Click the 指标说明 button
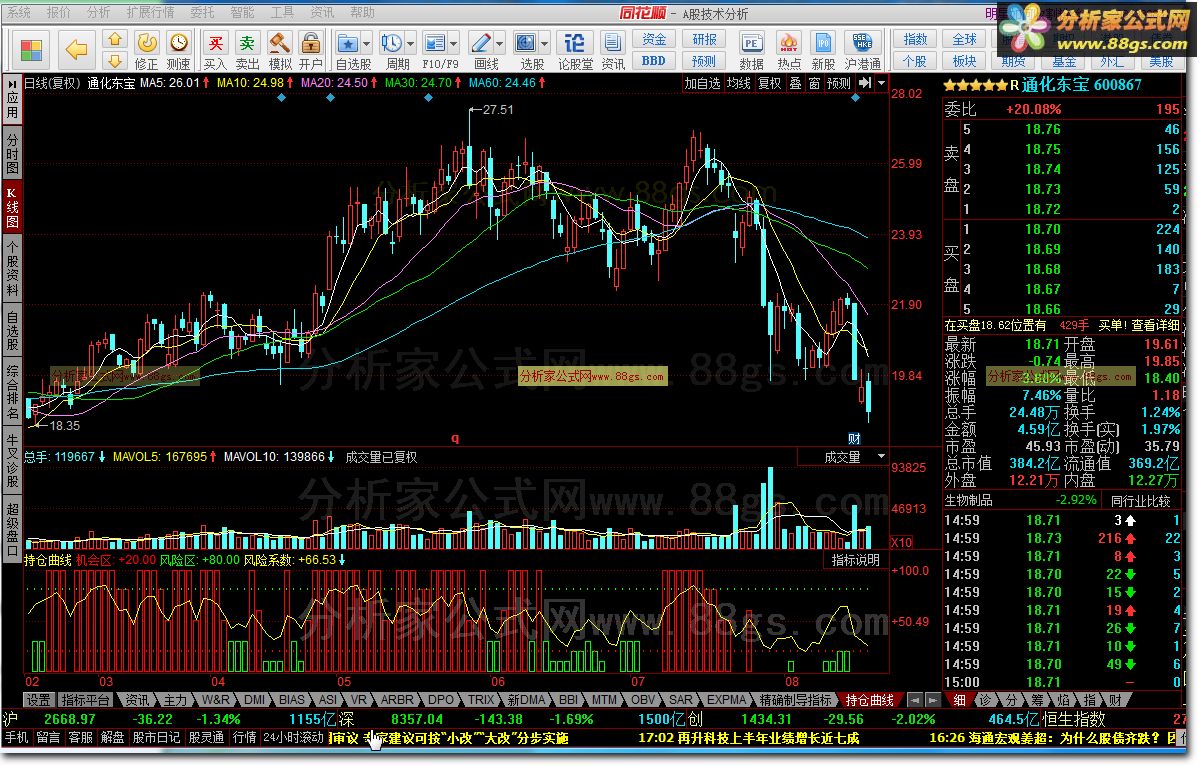Screen dimensions: 1199x766 click(x=855, y=560)
